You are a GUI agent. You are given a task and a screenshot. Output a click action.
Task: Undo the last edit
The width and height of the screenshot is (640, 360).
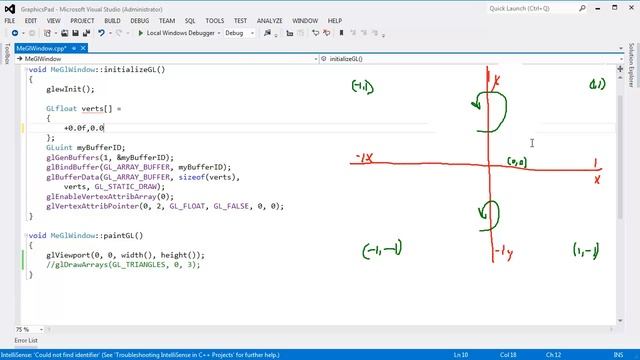pos(101,33)
